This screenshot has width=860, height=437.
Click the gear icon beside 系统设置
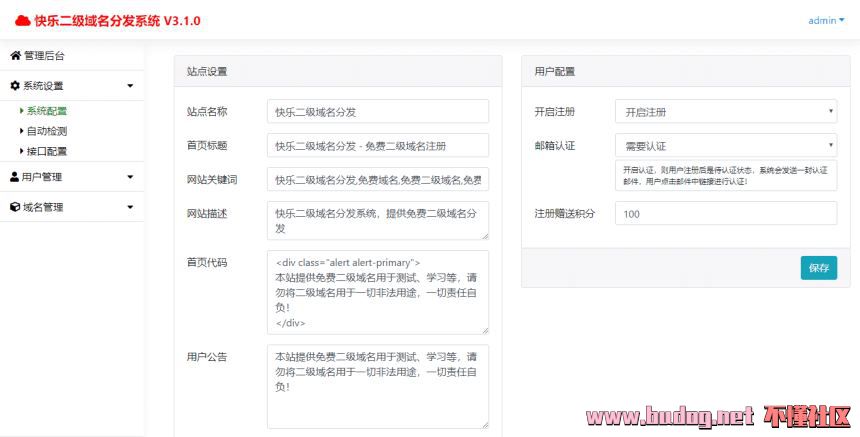[15, 86]
